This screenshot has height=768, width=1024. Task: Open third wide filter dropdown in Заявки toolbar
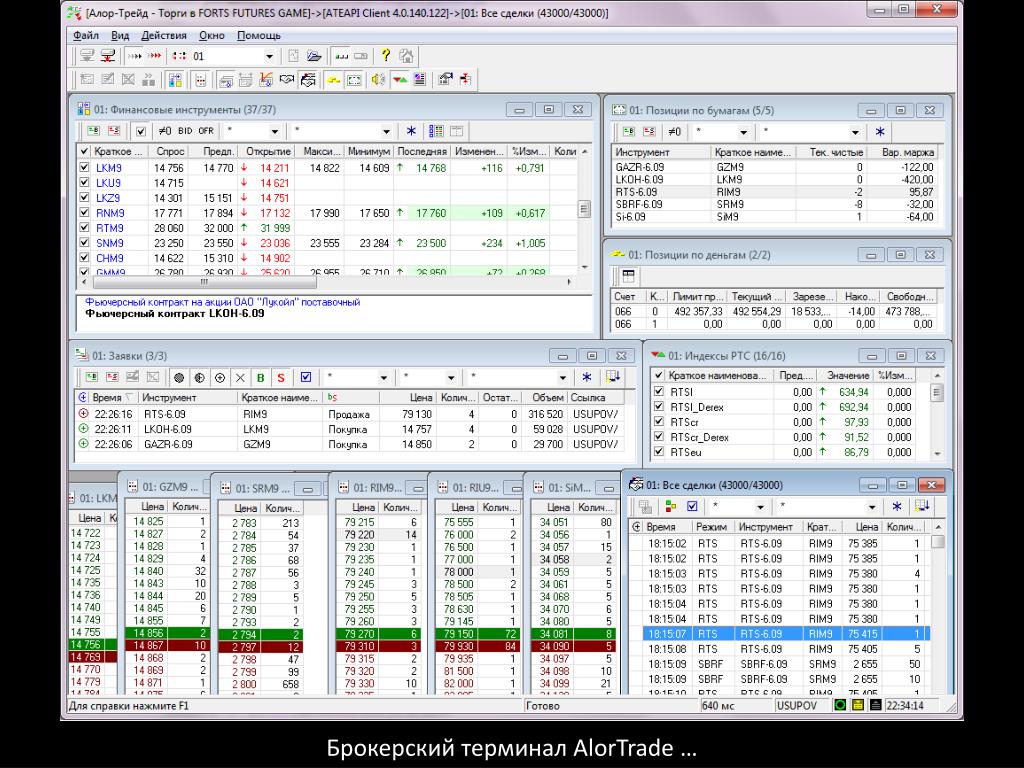562,377
